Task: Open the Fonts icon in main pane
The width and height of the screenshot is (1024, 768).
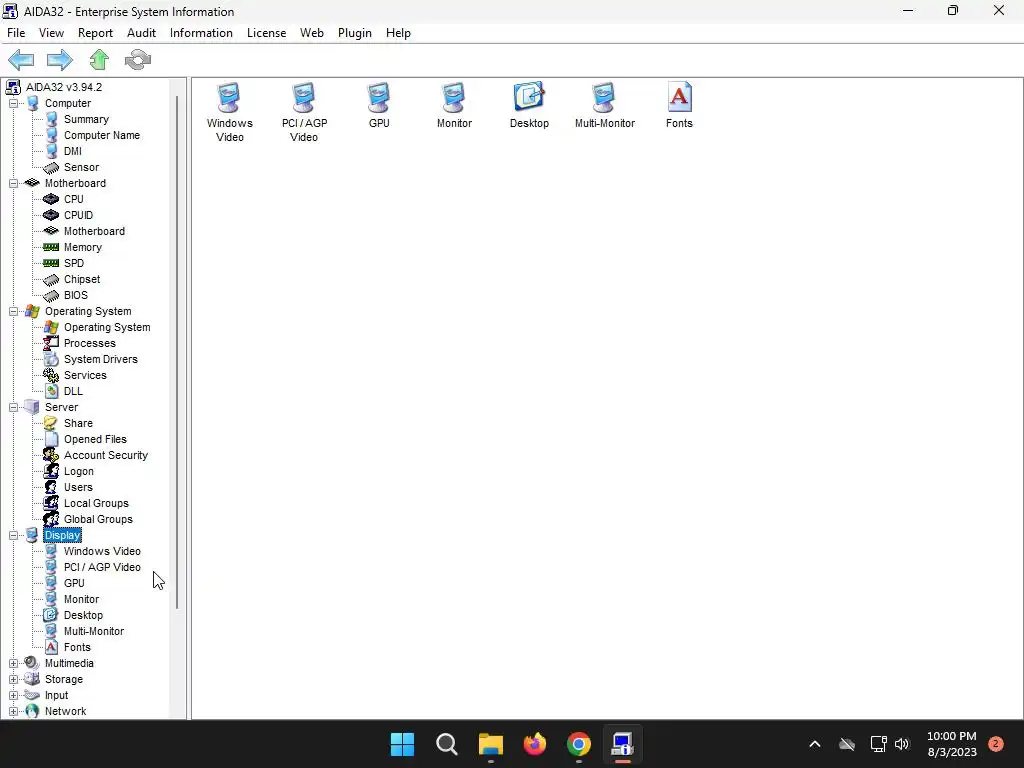Action: click(679, 106)
